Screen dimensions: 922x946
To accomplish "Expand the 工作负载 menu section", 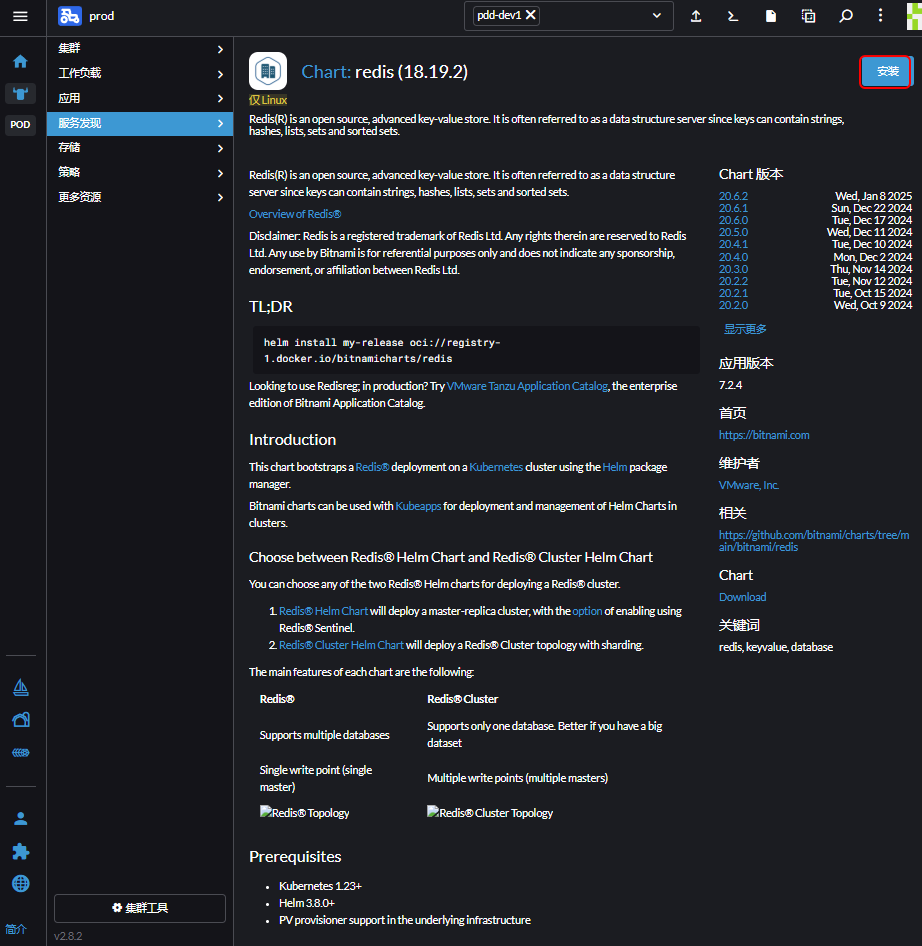I will click(140, 74).
